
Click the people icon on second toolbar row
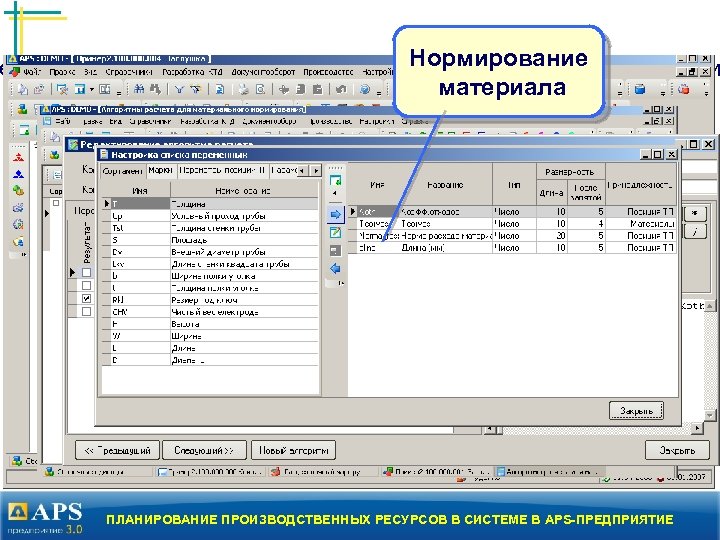(x=22, y=110)
